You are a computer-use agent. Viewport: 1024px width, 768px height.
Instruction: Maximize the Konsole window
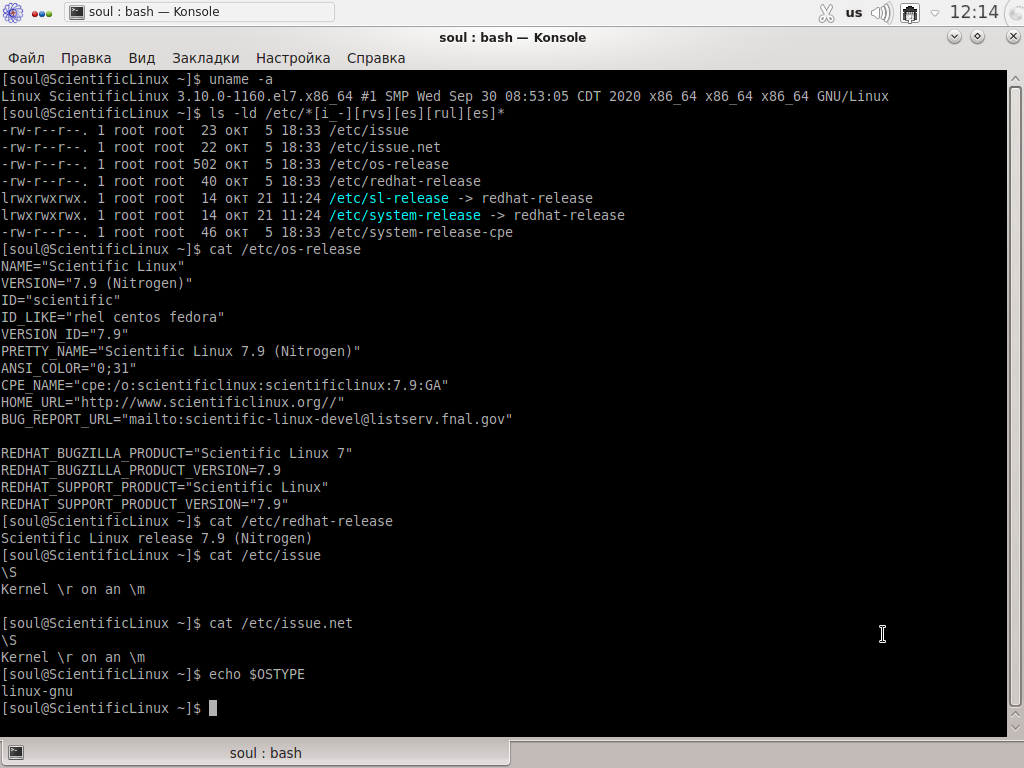[x=978, y=37]
